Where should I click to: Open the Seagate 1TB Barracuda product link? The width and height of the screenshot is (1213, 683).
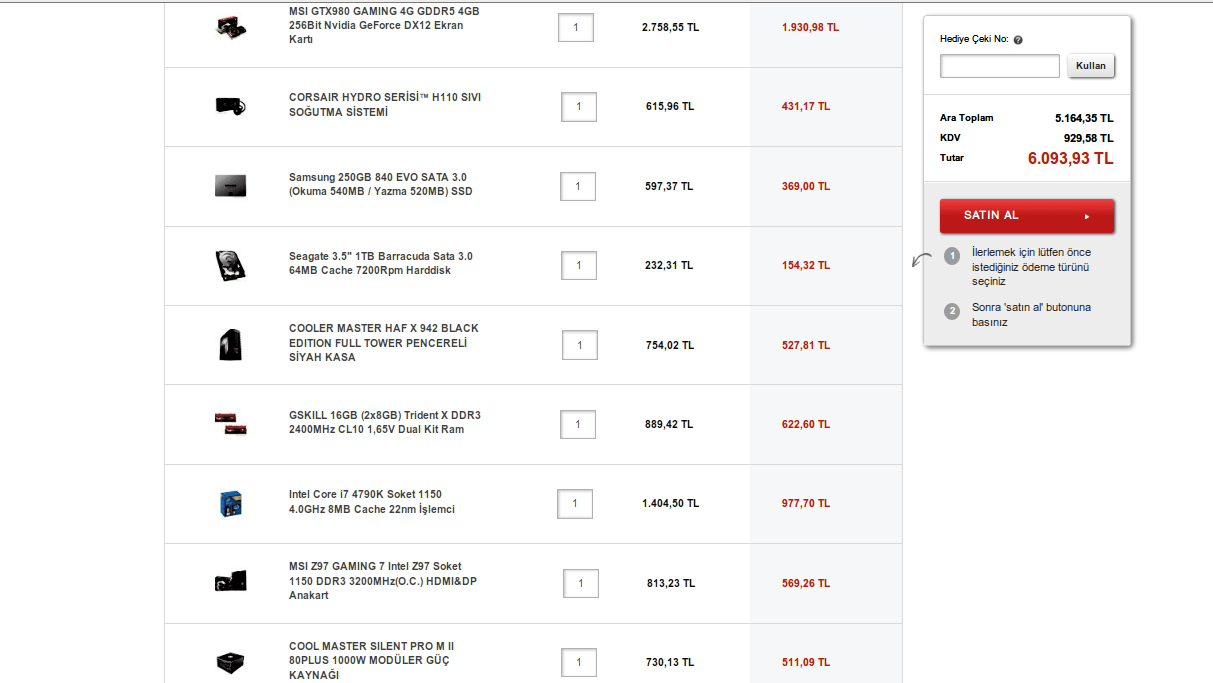click(381, 264)
